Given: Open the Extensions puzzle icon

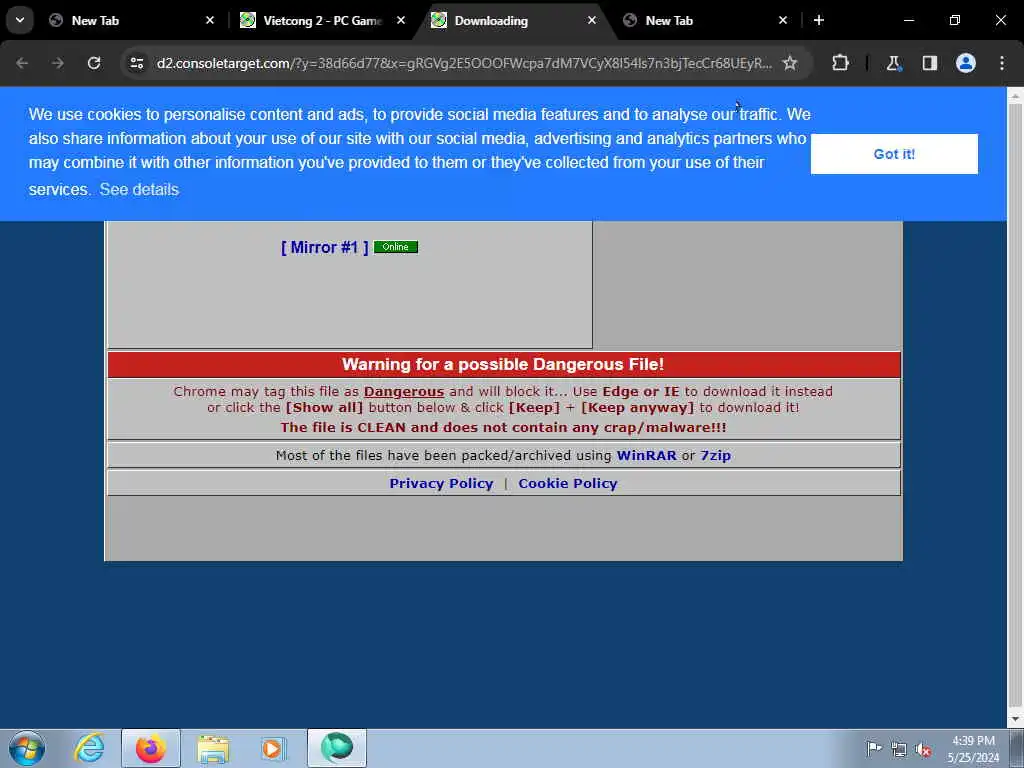Looking at the screenshot, I should (x=840, y=63).
